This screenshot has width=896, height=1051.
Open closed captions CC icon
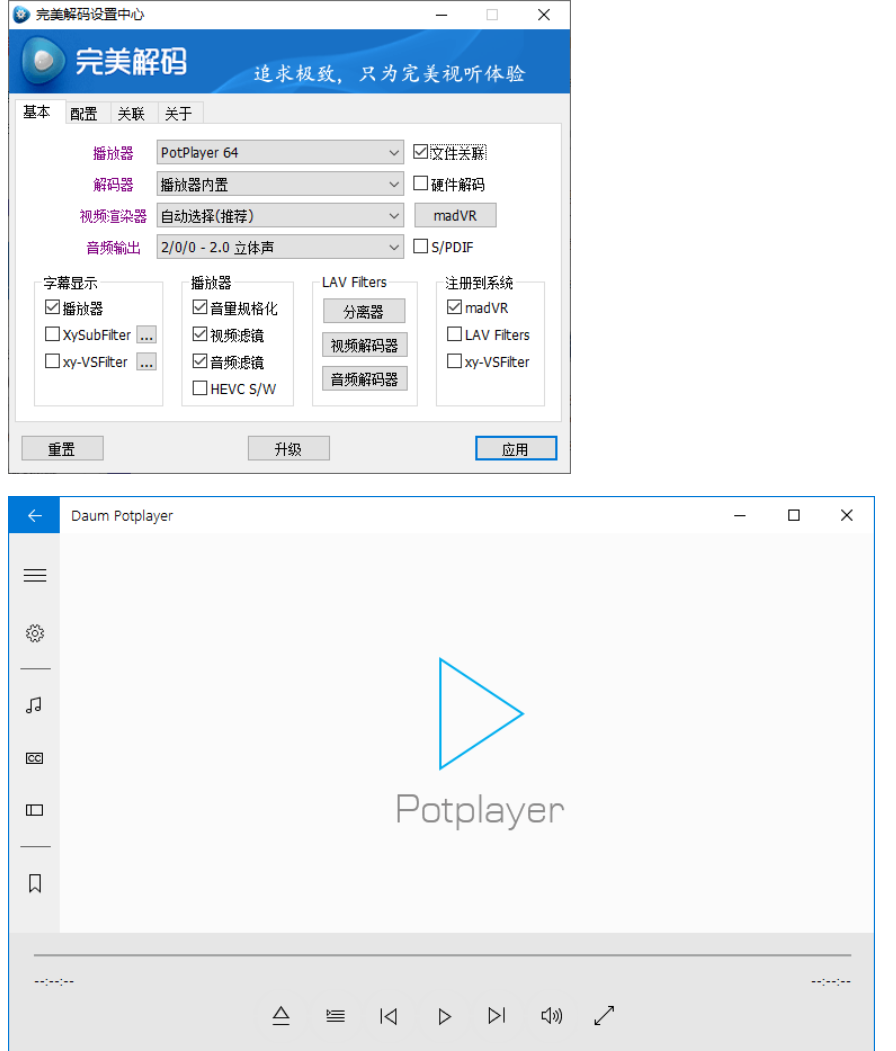point(34,758)
